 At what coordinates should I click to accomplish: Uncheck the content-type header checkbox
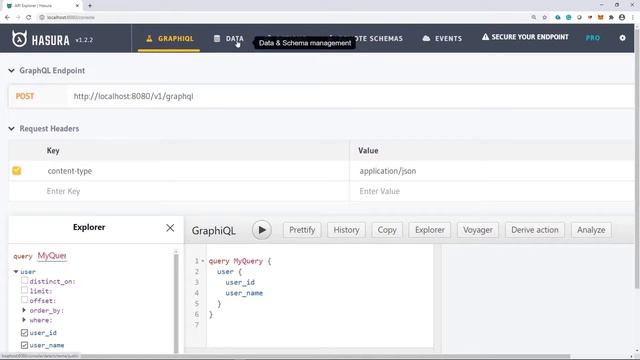pyautogui.click(x=16, y=171)
